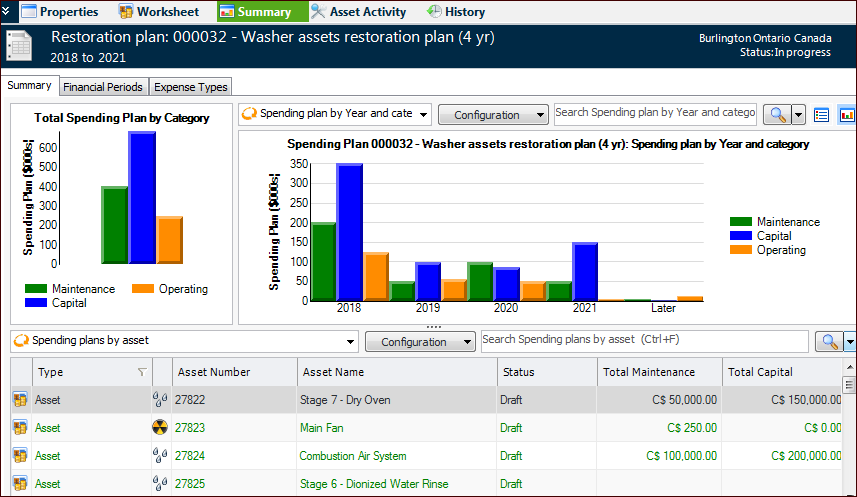Open the History tab

pyautogui.click(x=456, y=12)
